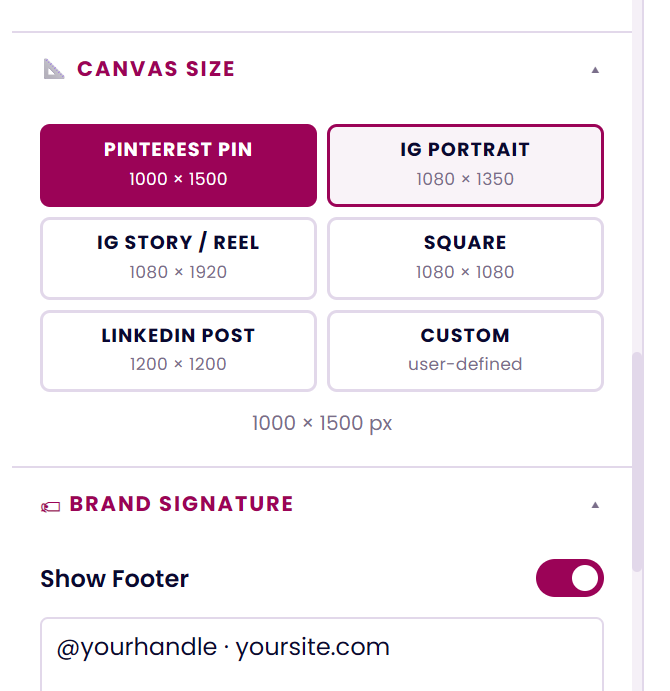Click the 1080 × 1920 caption under IG Story
The image size is (670, 691).
point(178,272)
